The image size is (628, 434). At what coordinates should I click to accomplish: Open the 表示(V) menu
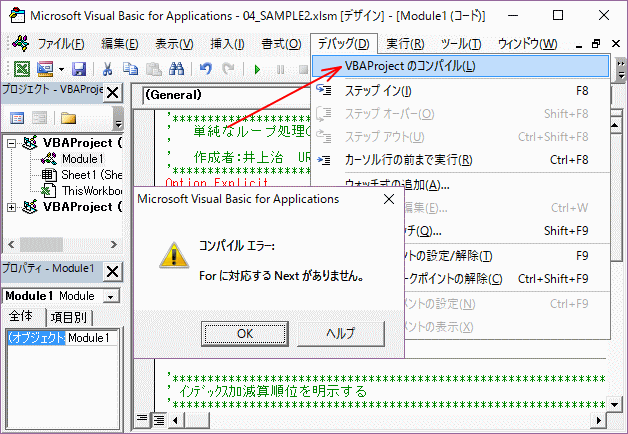[174, 44]
